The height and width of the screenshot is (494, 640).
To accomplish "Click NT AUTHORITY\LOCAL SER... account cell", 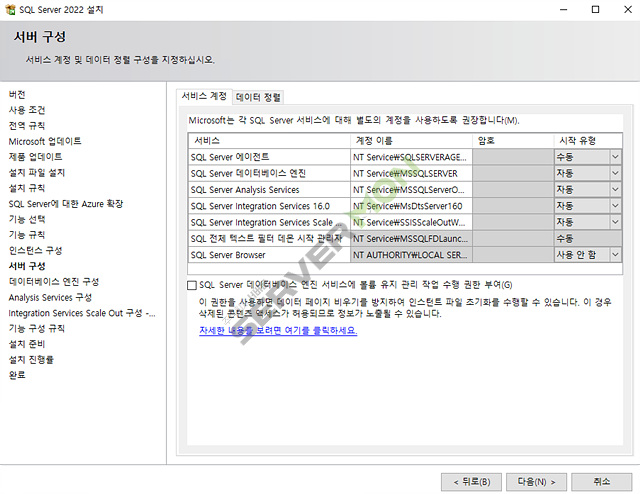I will coord(411,255).
